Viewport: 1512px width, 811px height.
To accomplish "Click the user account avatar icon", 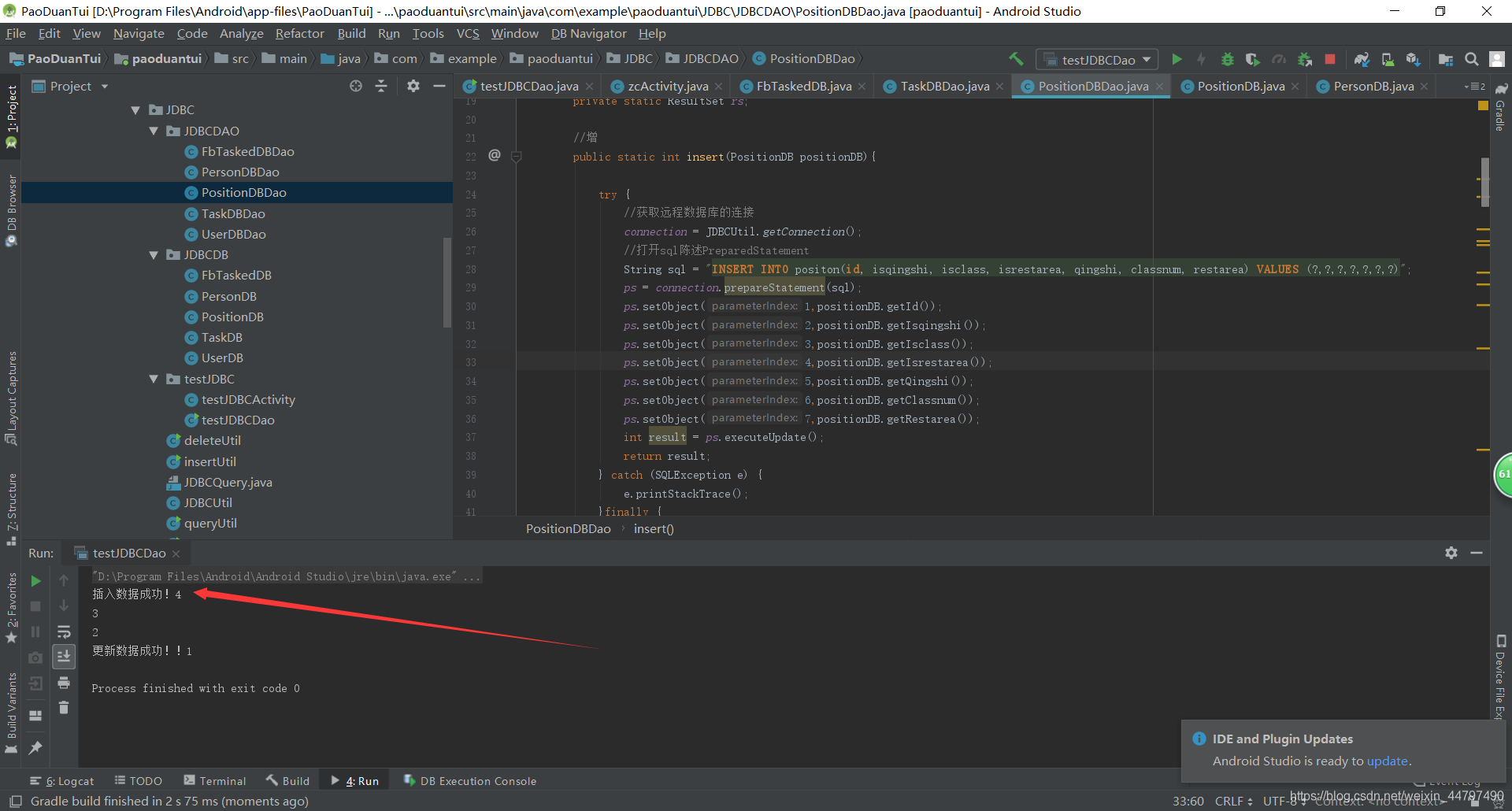I will tap(1497, 59).
